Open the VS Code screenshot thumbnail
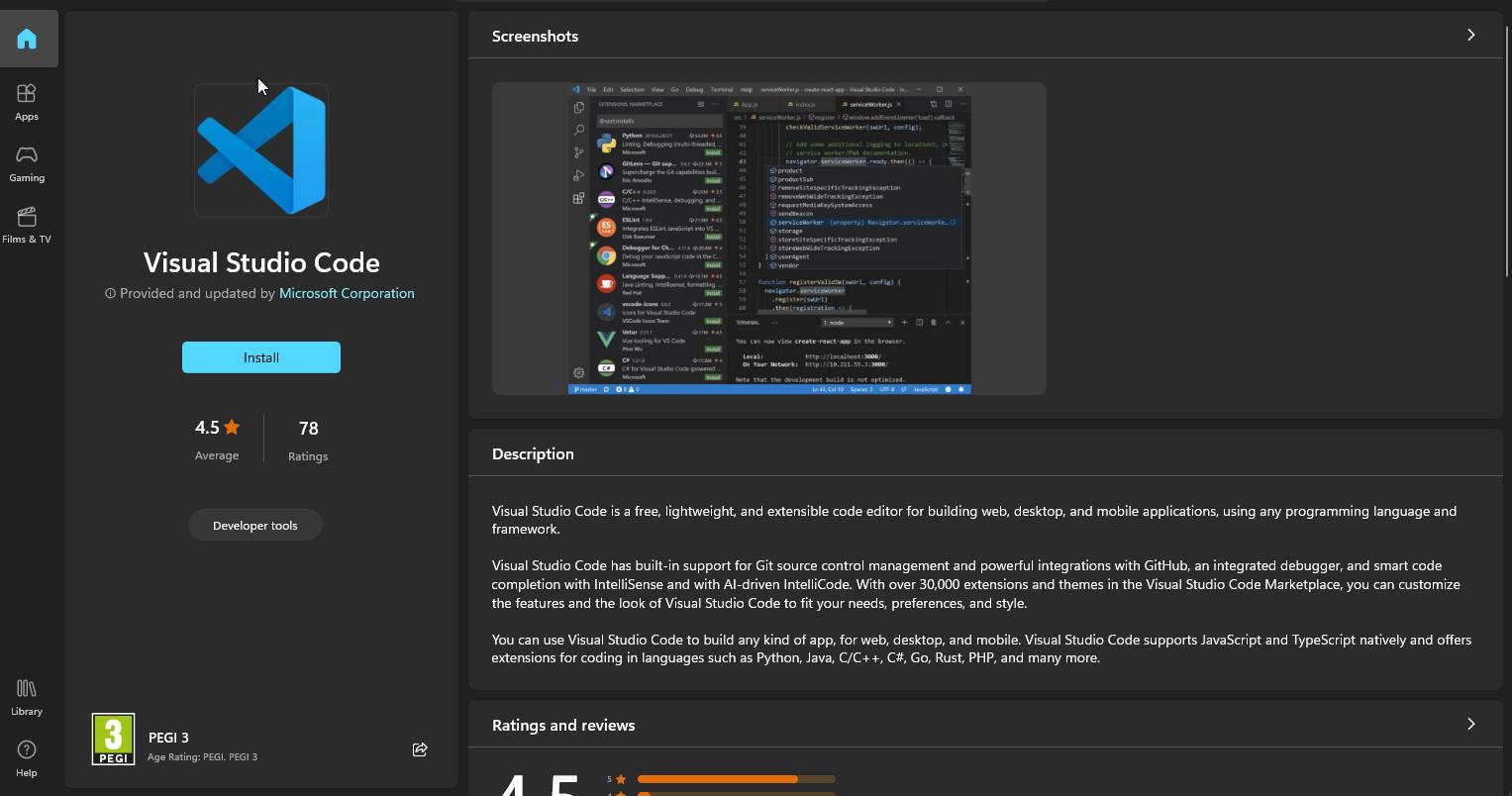The width and height of the screenshot is (1512, 796). click(x=769, y=239)
